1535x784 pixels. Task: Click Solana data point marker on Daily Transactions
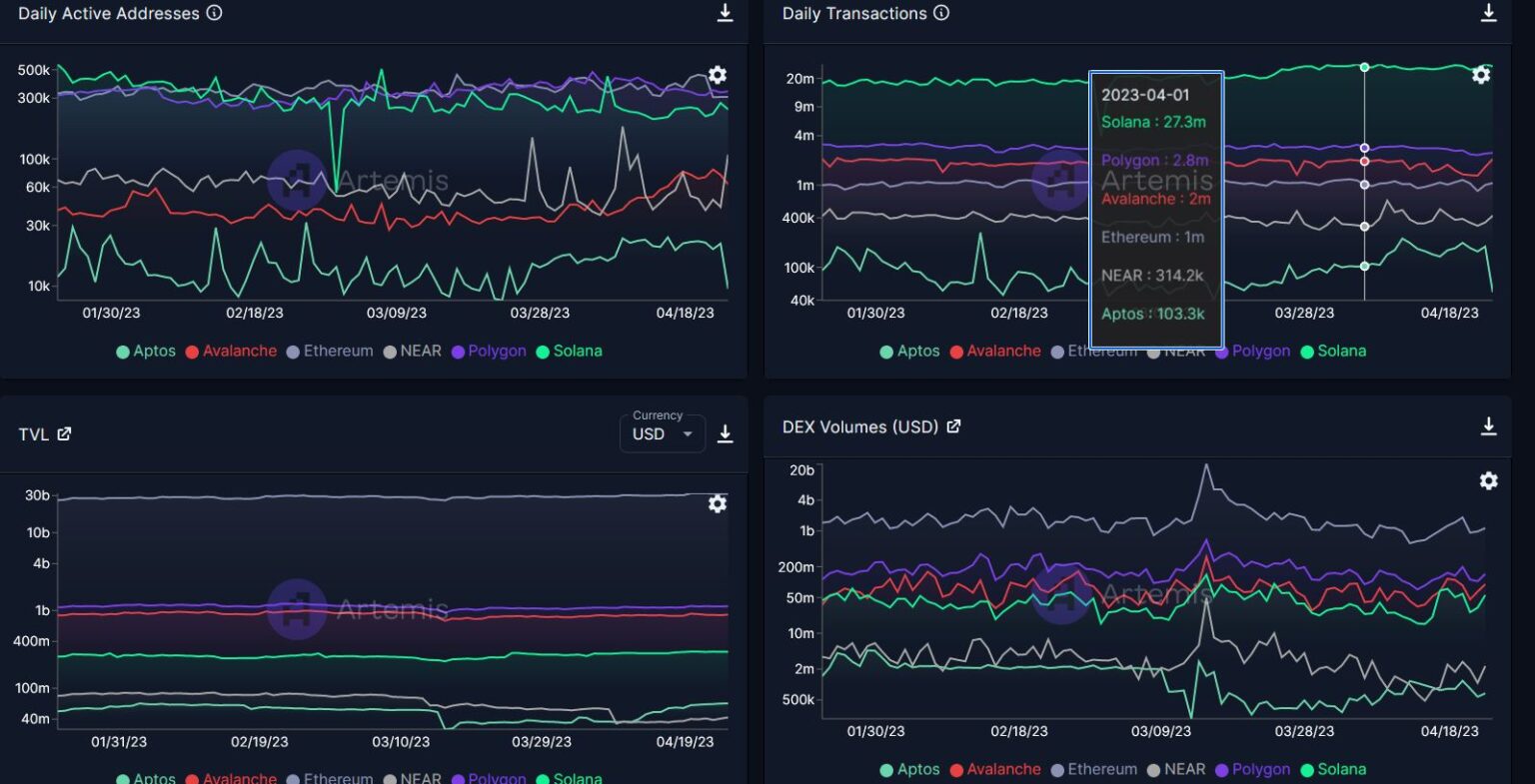coord(1364,67)
